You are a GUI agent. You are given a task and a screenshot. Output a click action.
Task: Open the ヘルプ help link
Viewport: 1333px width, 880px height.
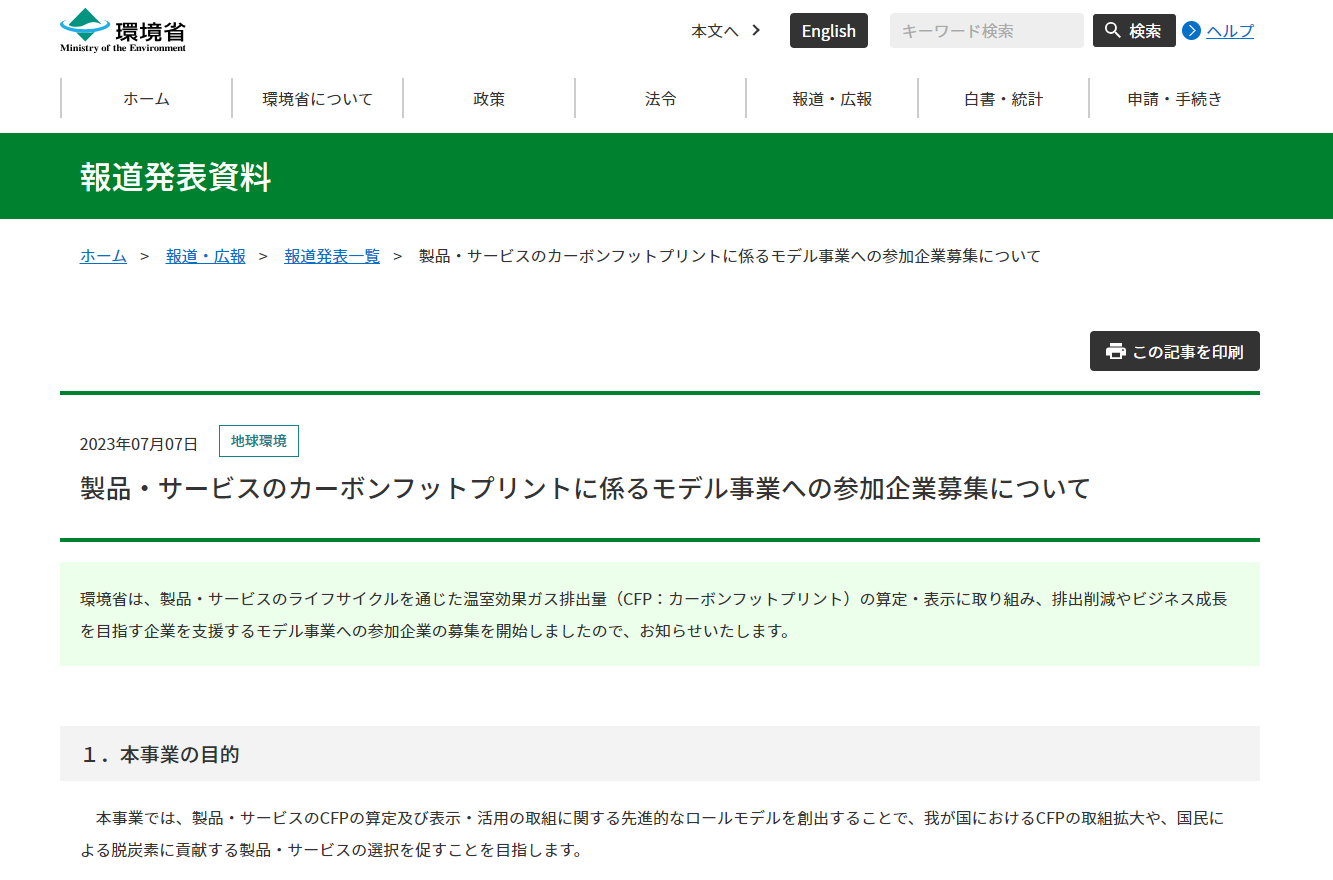[1229, 31]
